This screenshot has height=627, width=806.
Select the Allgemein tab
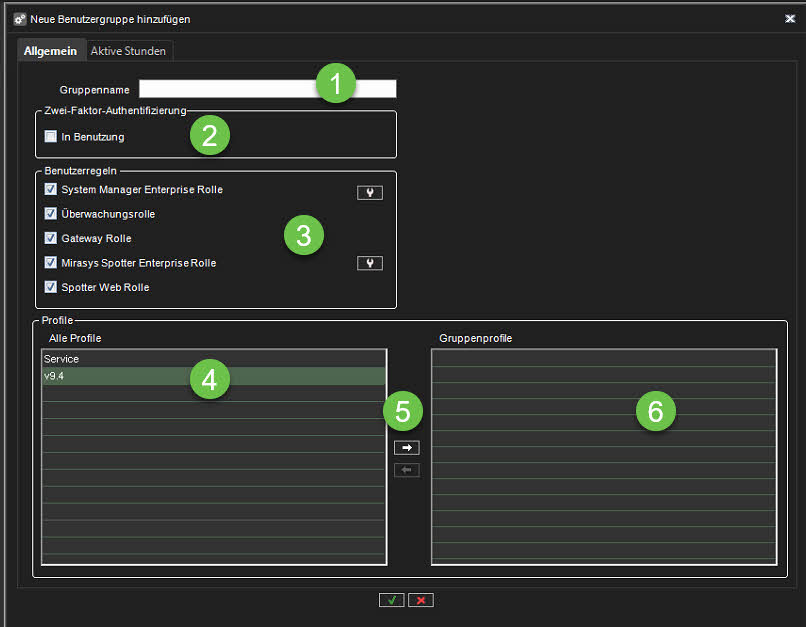(x=50, y=50)
